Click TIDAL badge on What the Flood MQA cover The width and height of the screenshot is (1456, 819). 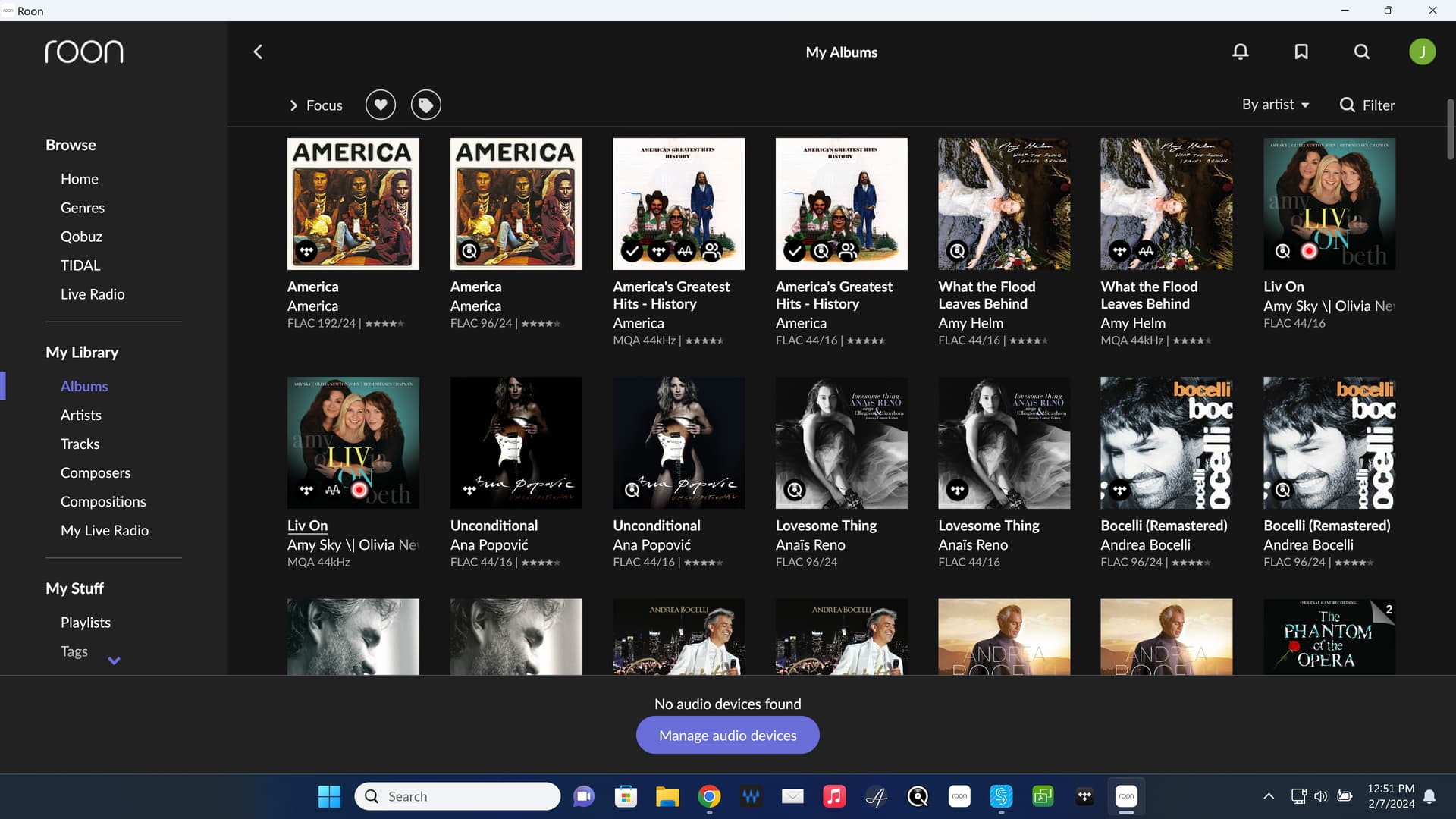tap(1119, 250)
